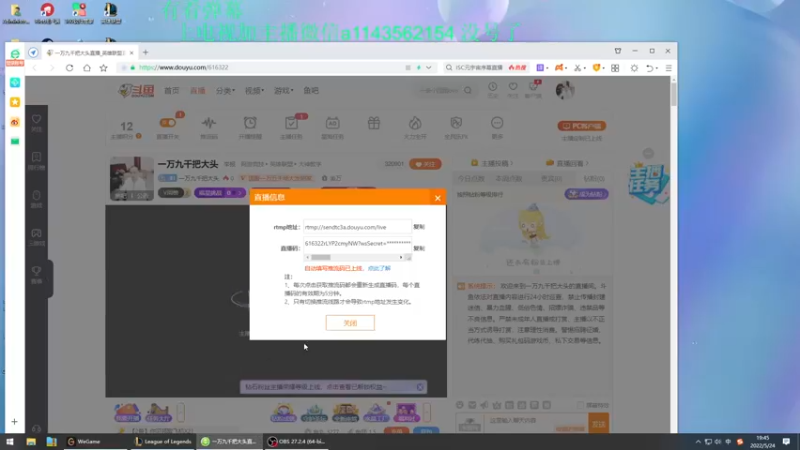Go to 首页 in Douyu navigation
This screenshot has width=800, height=450.
pyautogui.click(x=171, y=90)
